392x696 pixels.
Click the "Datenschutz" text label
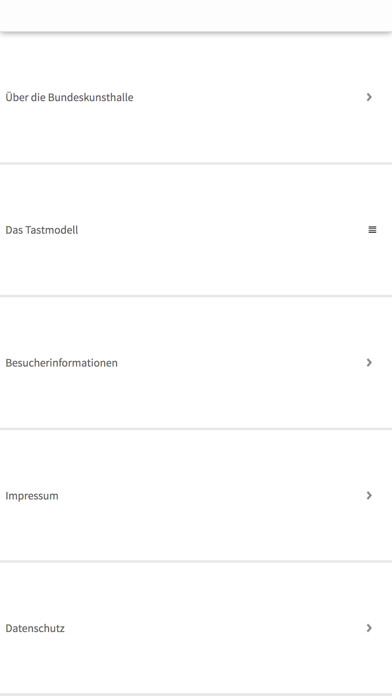tap(35, 628)
